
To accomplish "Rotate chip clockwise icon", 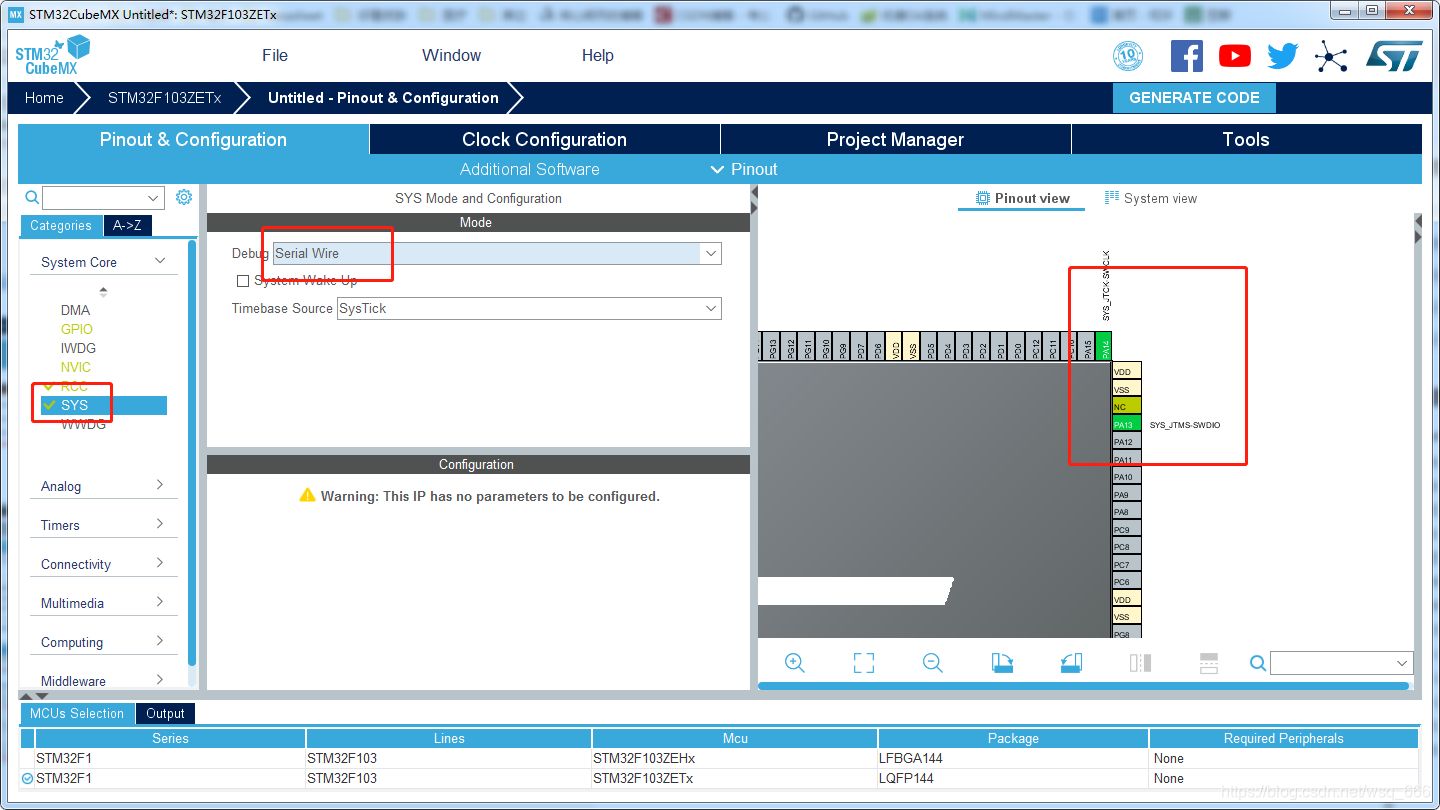I will click(1002, 663).
